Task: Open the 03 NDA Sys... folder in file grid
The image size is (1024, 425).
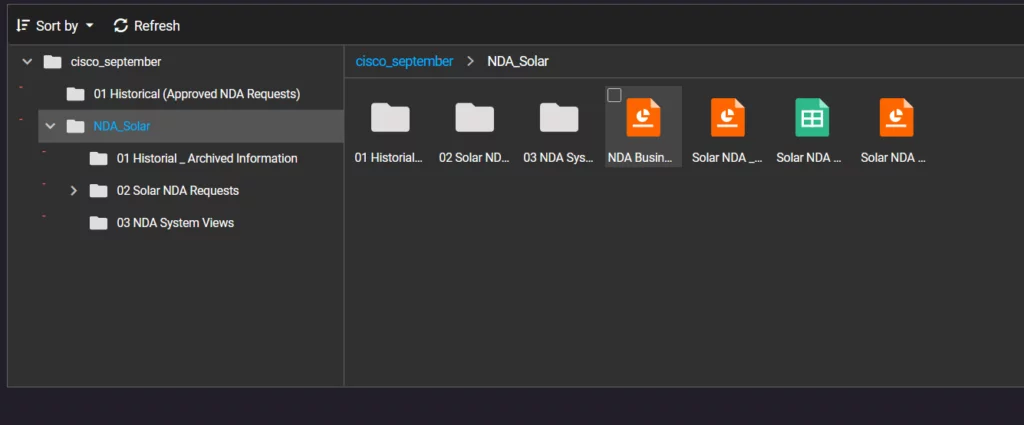Action: (x=558, y=118)
